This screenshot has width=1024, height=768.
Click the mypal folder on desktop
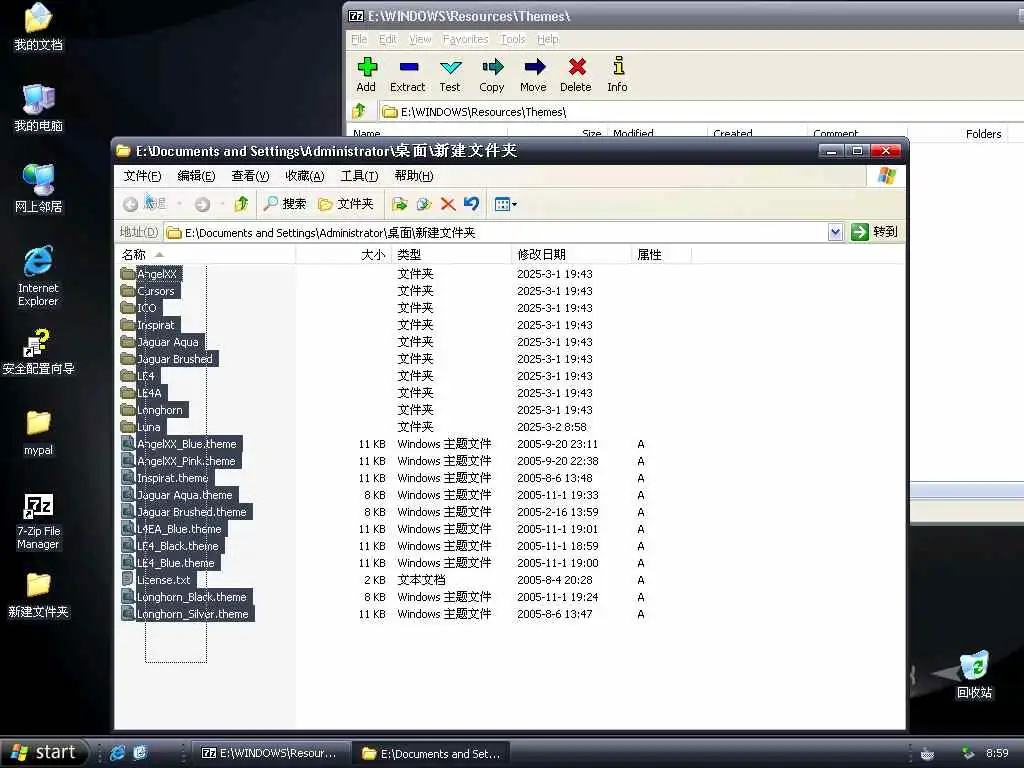(x=39, y=433)
